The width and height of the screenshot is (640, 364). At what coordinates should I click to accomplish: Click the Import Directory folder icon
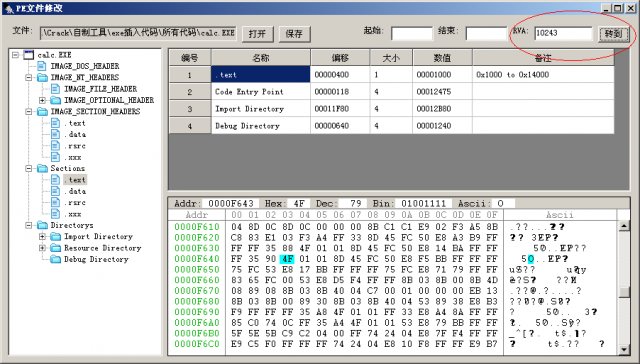56,237
